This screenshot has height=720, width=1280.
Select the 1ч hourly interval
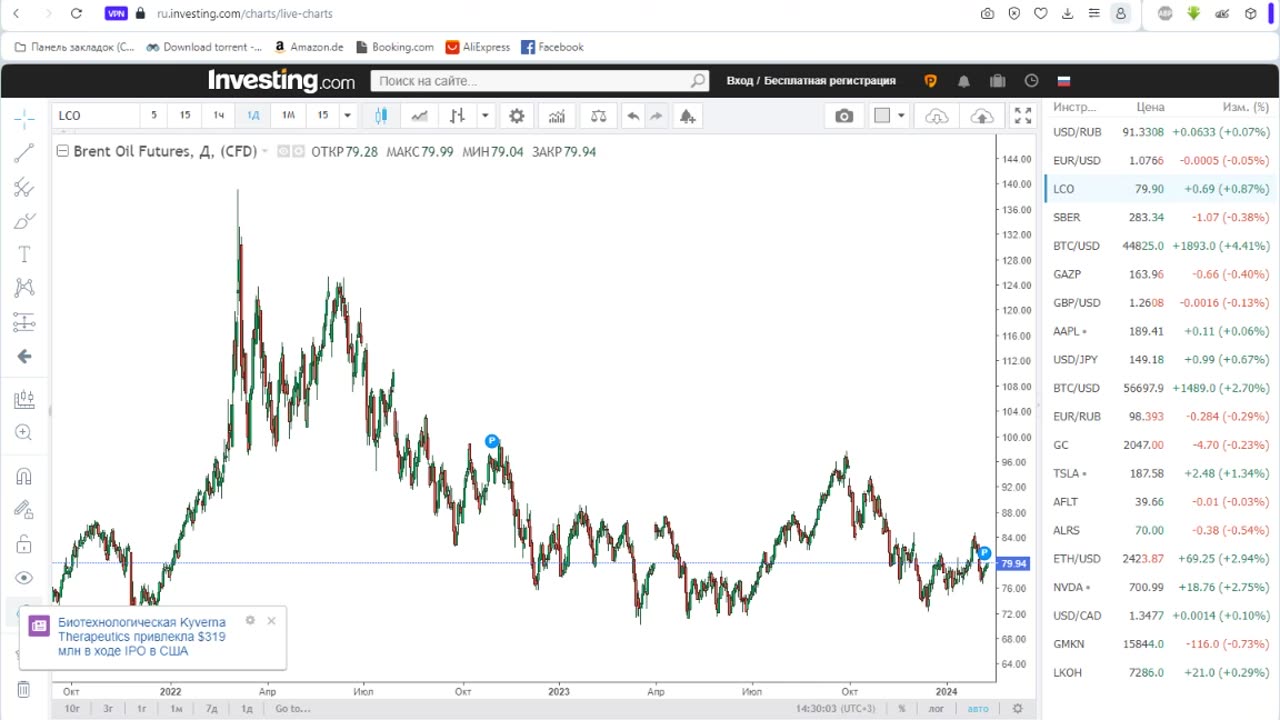click(x=218, y=115)
